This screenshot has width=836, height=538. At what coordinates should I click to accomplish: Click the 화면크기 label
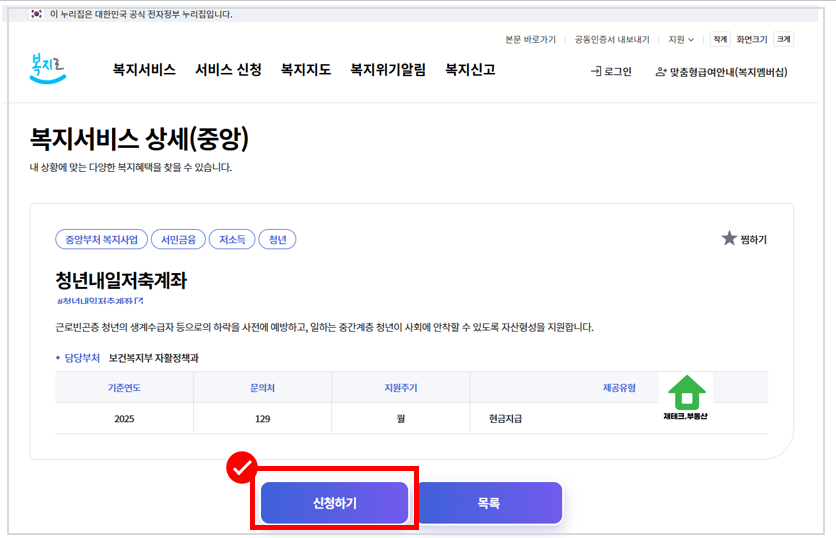coord(752,39)
